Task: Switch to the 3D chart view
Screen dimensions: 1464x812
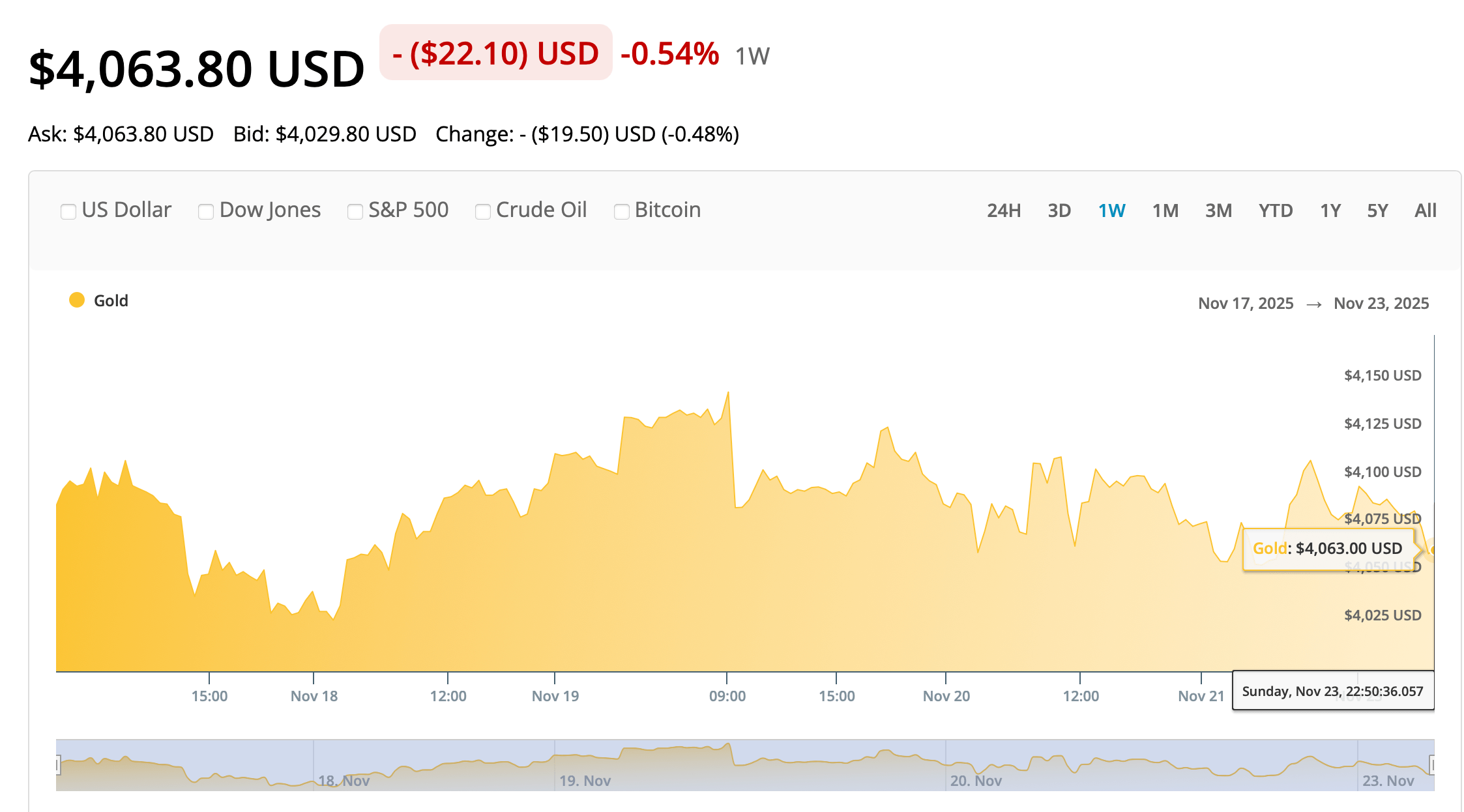Action: [1061, 210]
